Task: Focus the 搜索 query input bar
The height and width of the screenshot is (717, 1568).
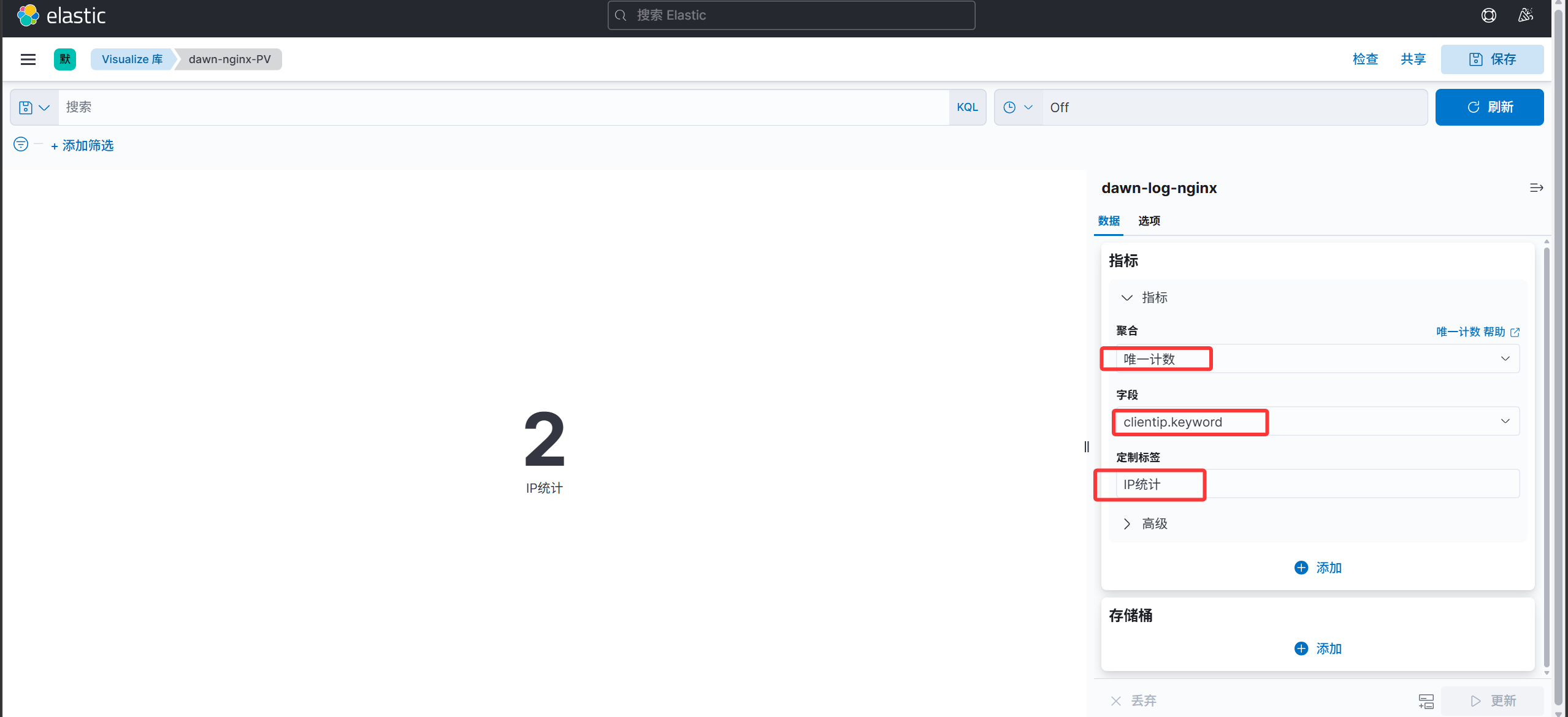Action: click(504, 107)
